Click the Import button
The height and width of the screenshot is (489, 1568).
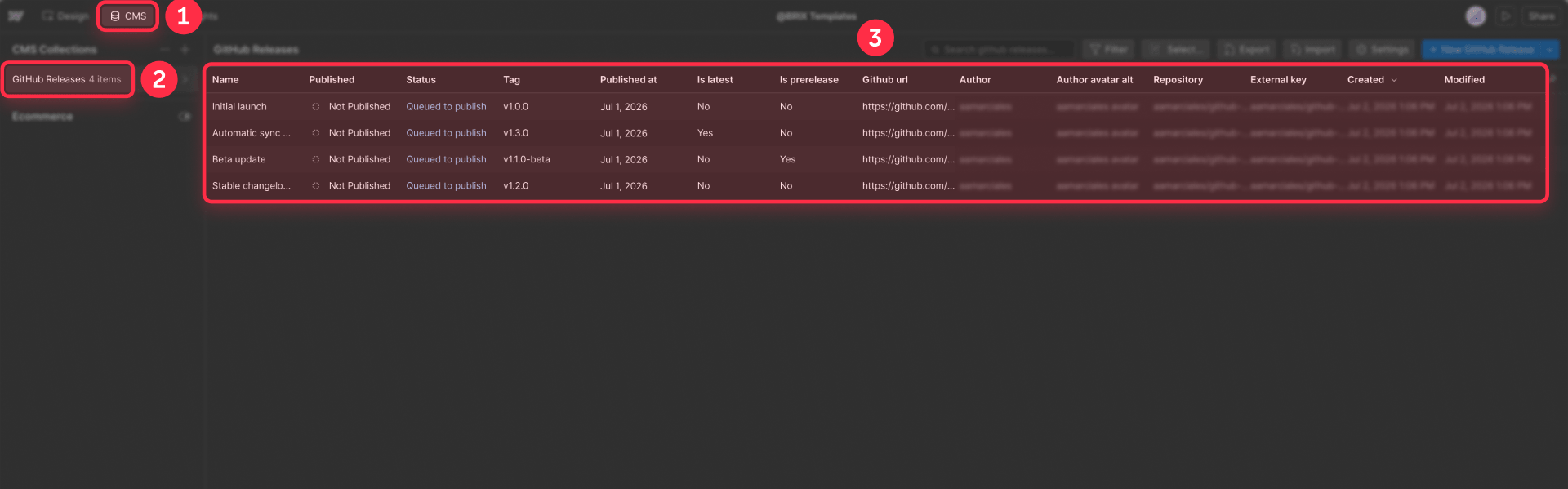[x=1312, y=50]
